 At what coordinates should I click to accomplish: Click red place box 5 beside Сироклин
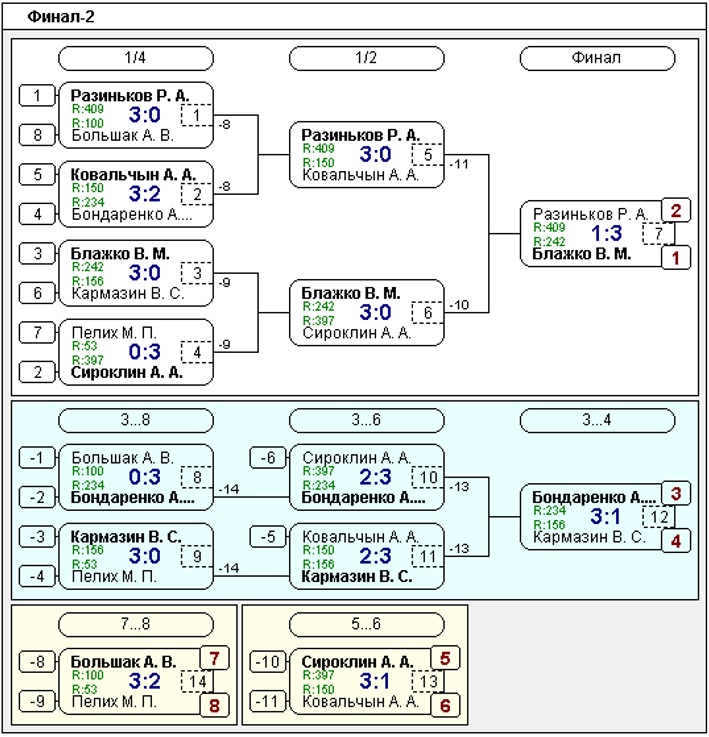click(445, 658)
